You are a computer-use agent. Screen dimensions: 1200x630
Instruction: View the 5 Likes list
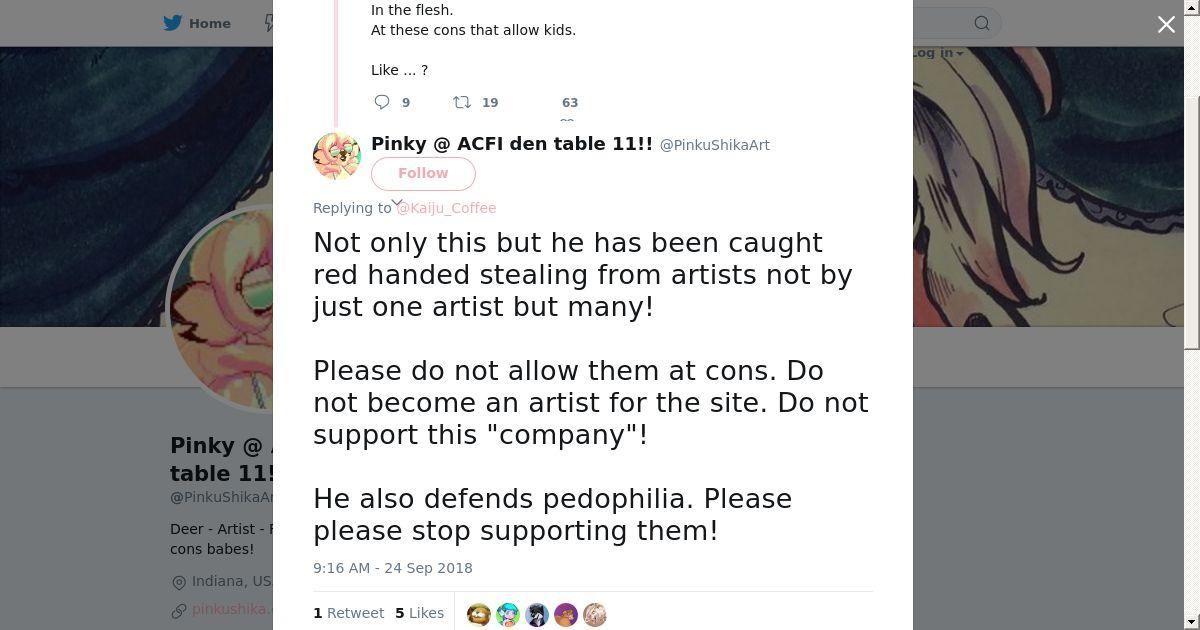click(419, 613)
